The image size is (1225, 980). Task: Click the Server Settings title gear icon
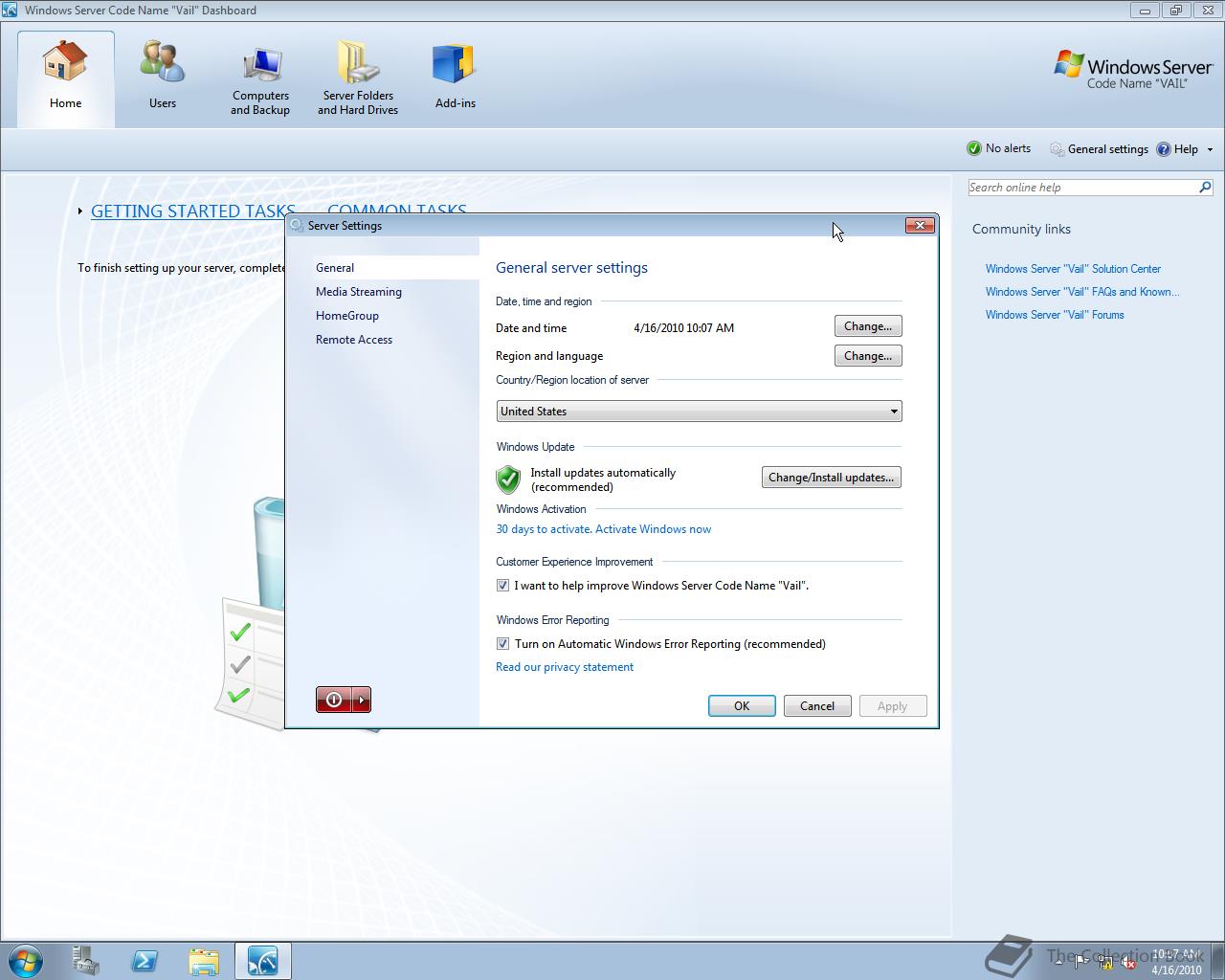click(297, 226)
